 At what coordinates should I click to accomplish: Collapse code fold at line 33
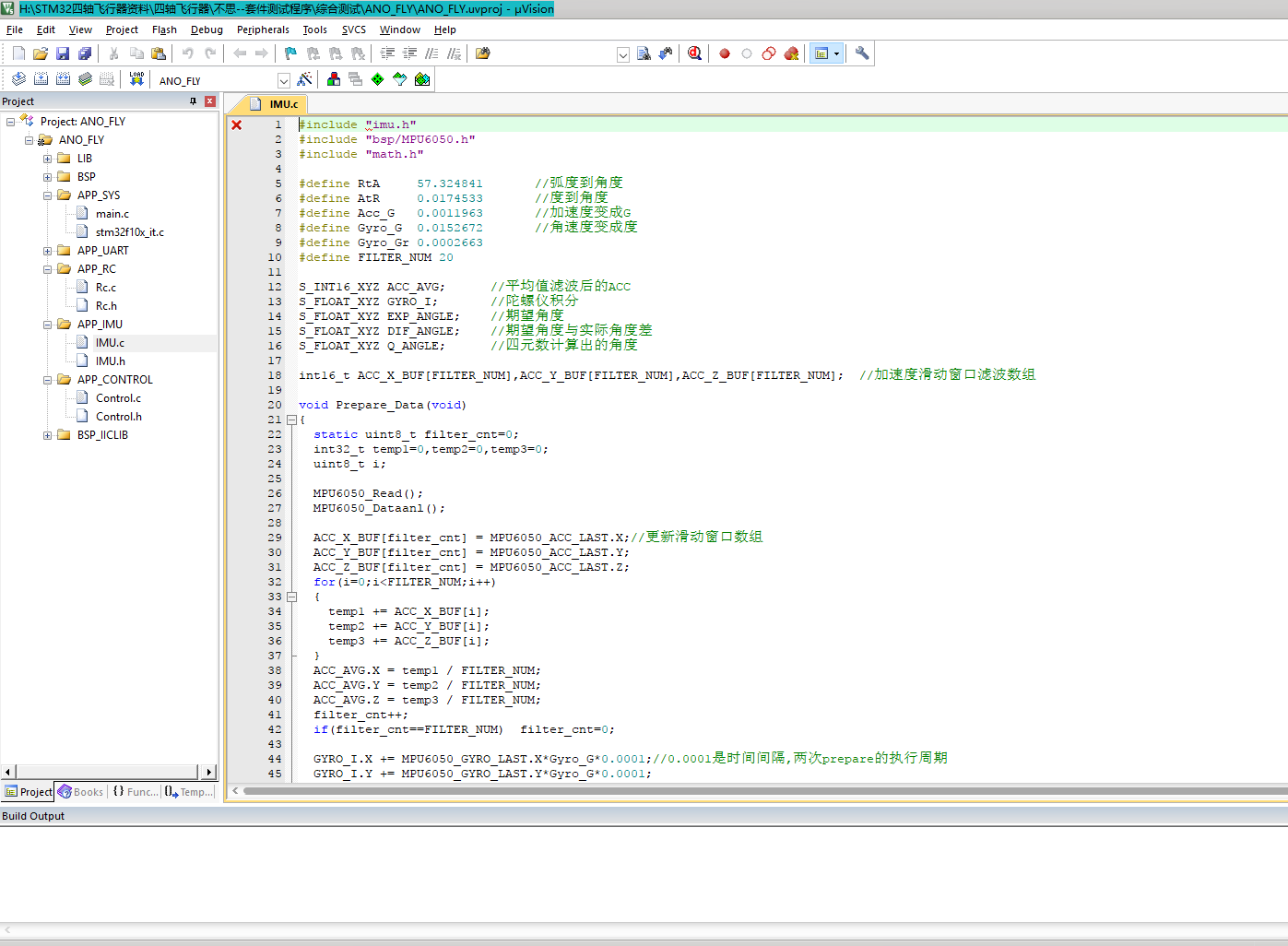pyautogui.click(x=292, y=597)
